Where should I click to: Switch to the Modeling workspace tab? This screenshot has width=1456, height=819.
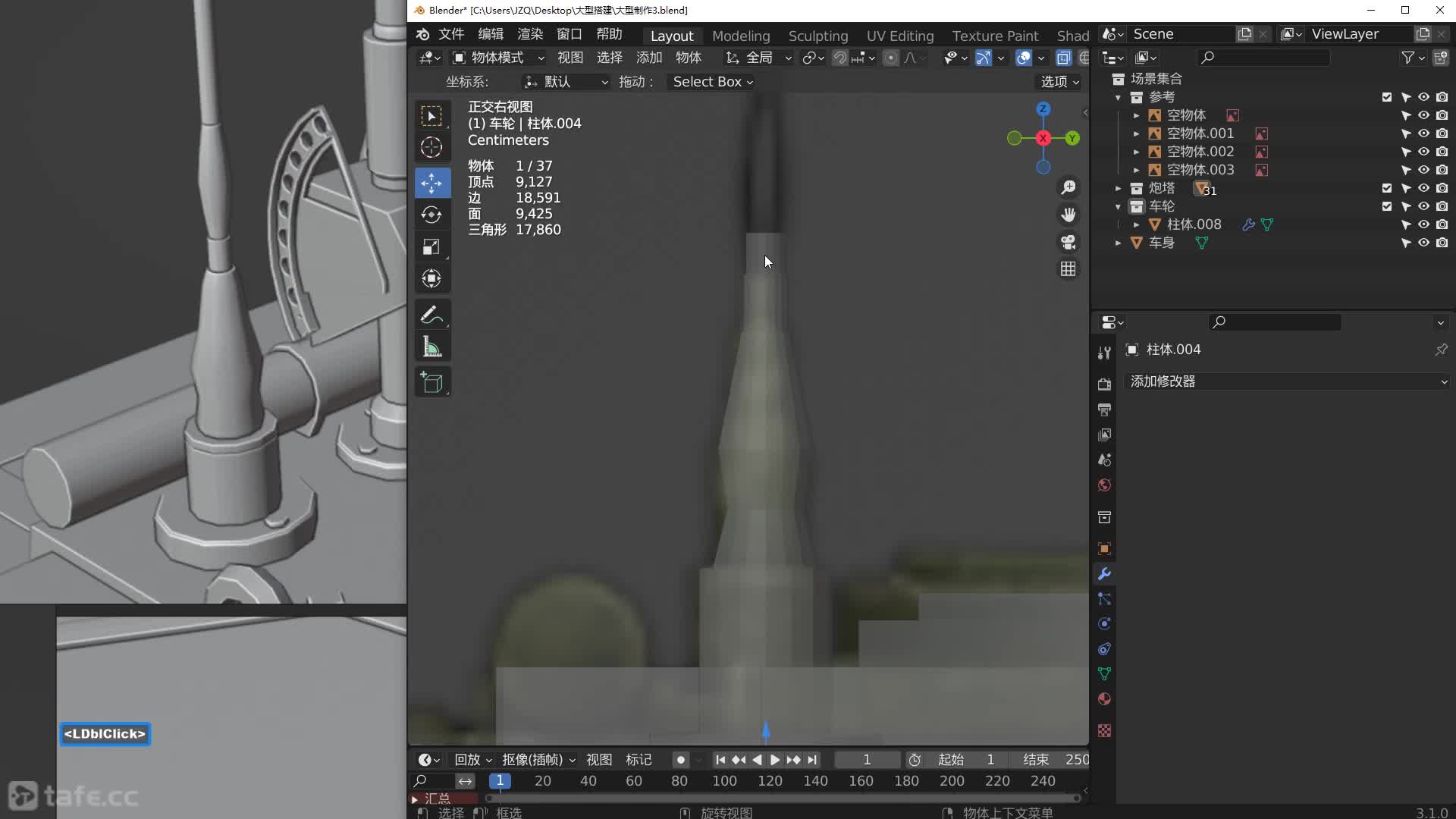[x=740, y=36]
